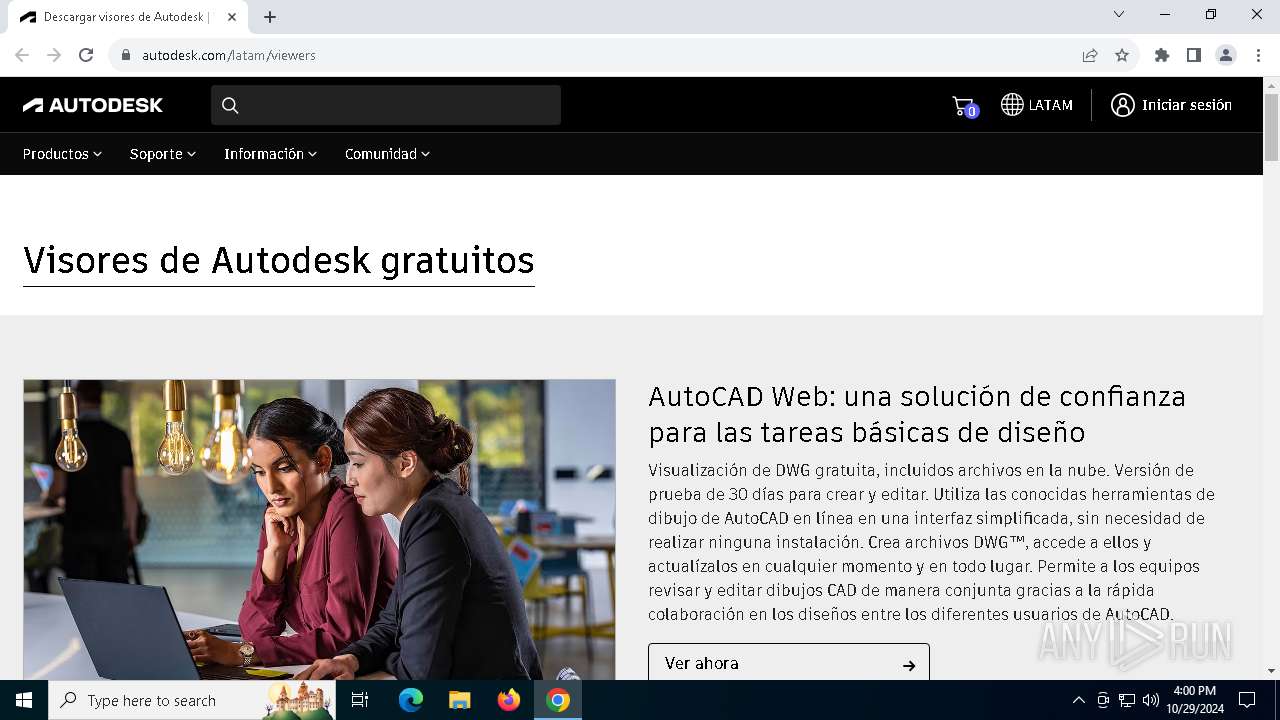Click the Visores de Autodesk gratuitos heading
The width and height of the screenshot is (1280, 720).
click(x=279, y=260)
